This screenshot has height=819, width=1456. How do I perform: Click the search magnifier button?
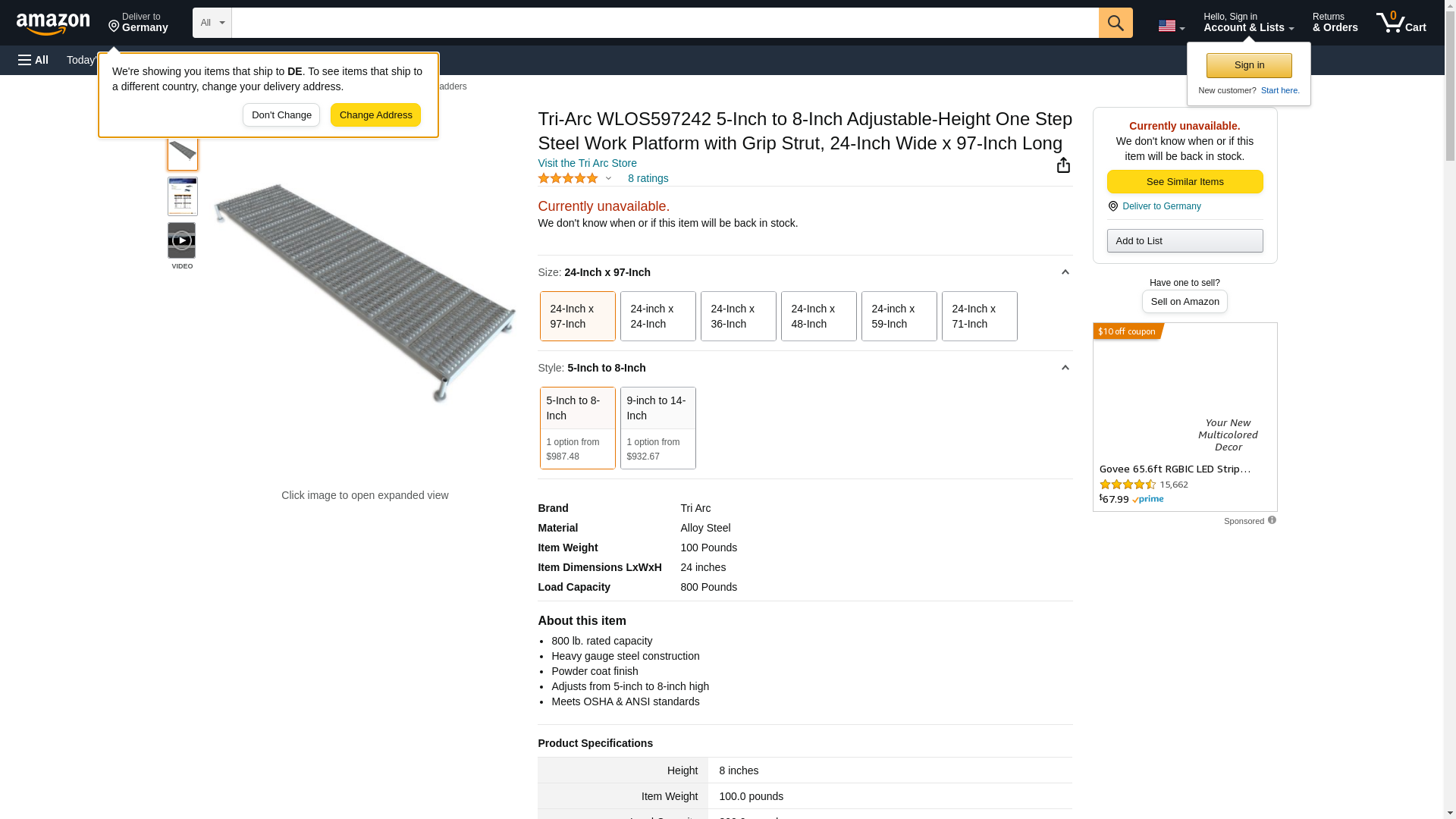tap(1115, 23)
